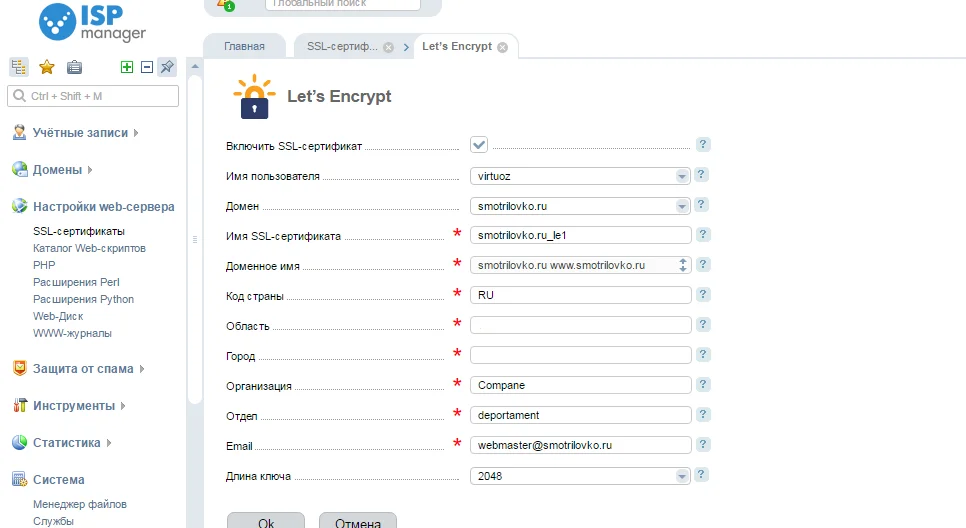Collapse all menu sections with minus icon
This screenshot has width=966, height=528.
(x=147, y=67)
